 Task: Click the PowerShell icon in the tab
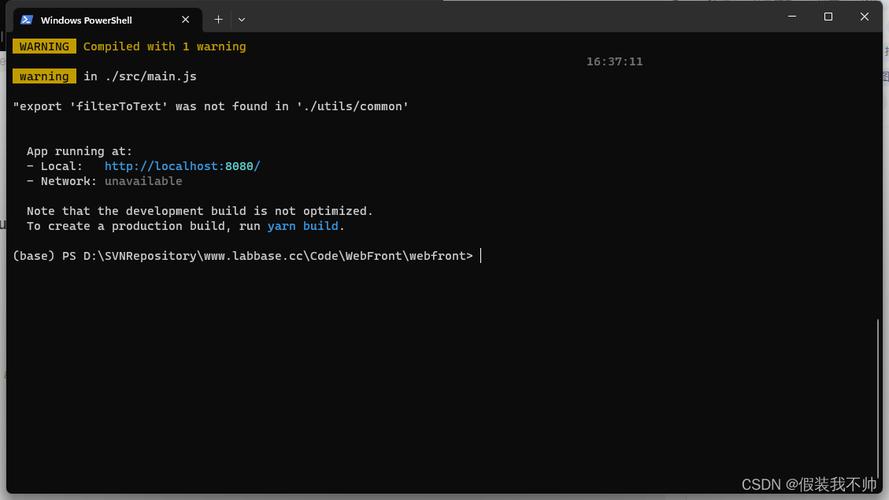[x=27, y=19]
